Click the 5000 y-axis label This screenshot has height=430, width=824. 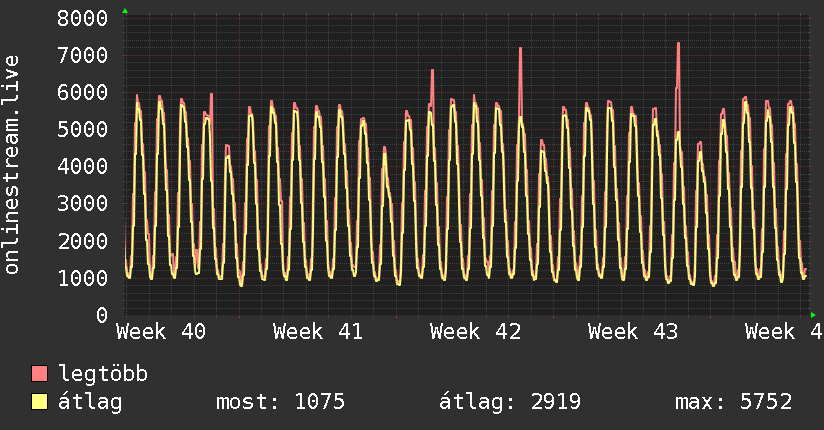[x=83, y=129]
